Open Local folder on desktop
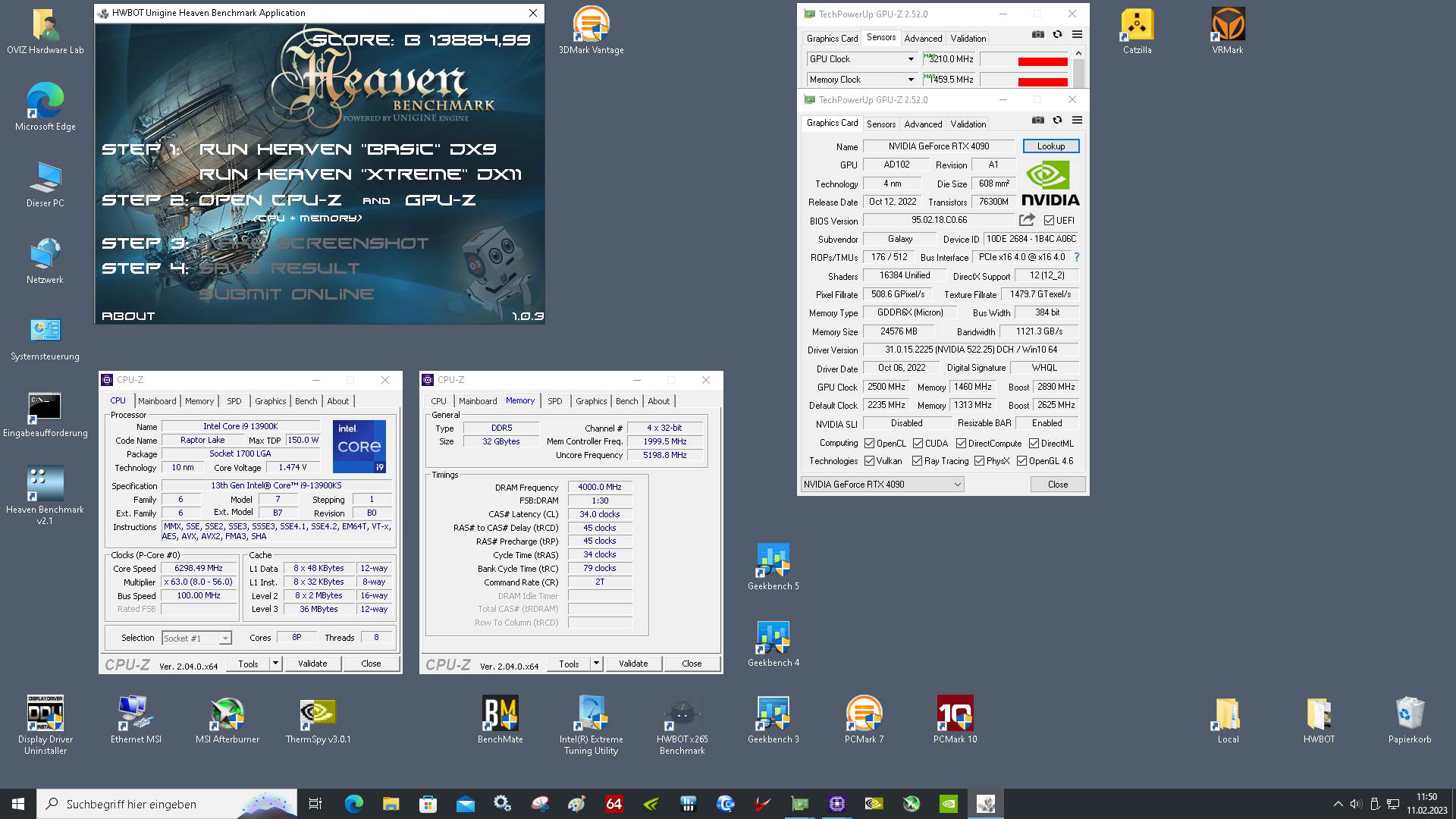The width and height of the screenshot is (1456, 819). click(x=1228, y=720)
